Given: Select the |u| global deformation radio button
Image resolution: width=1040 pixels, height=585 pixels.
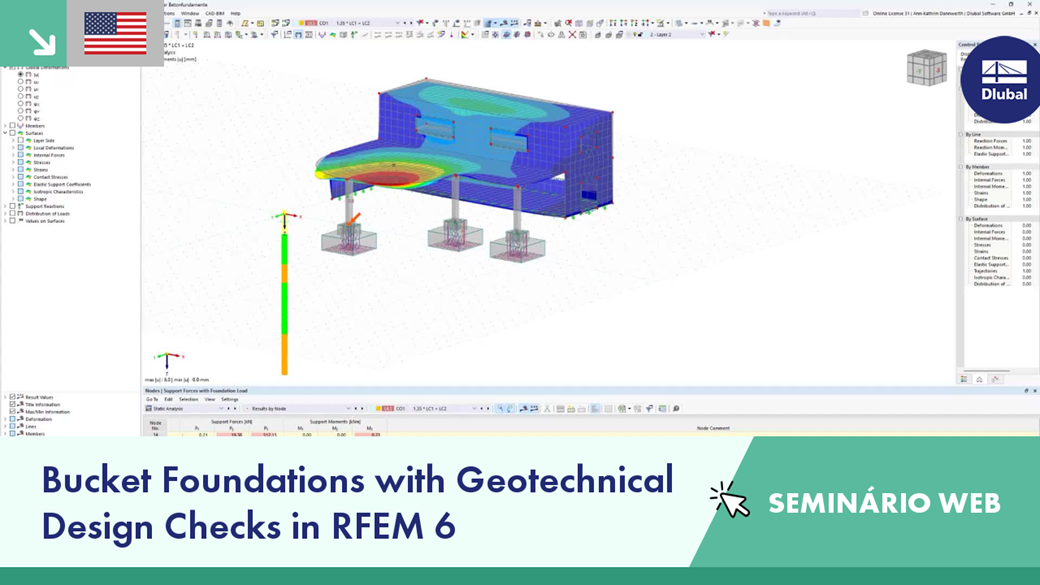Looking at the screenshot, I should click(21, 74).
